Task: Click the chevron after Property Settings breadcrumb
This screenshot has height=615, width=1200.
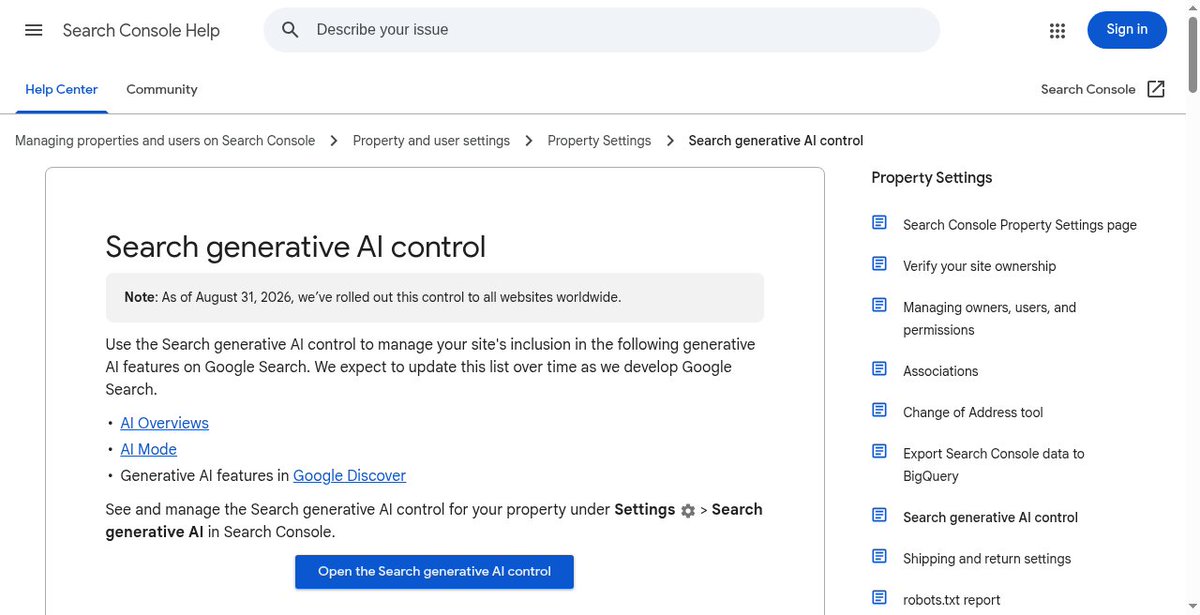Action: coord(670,141)
